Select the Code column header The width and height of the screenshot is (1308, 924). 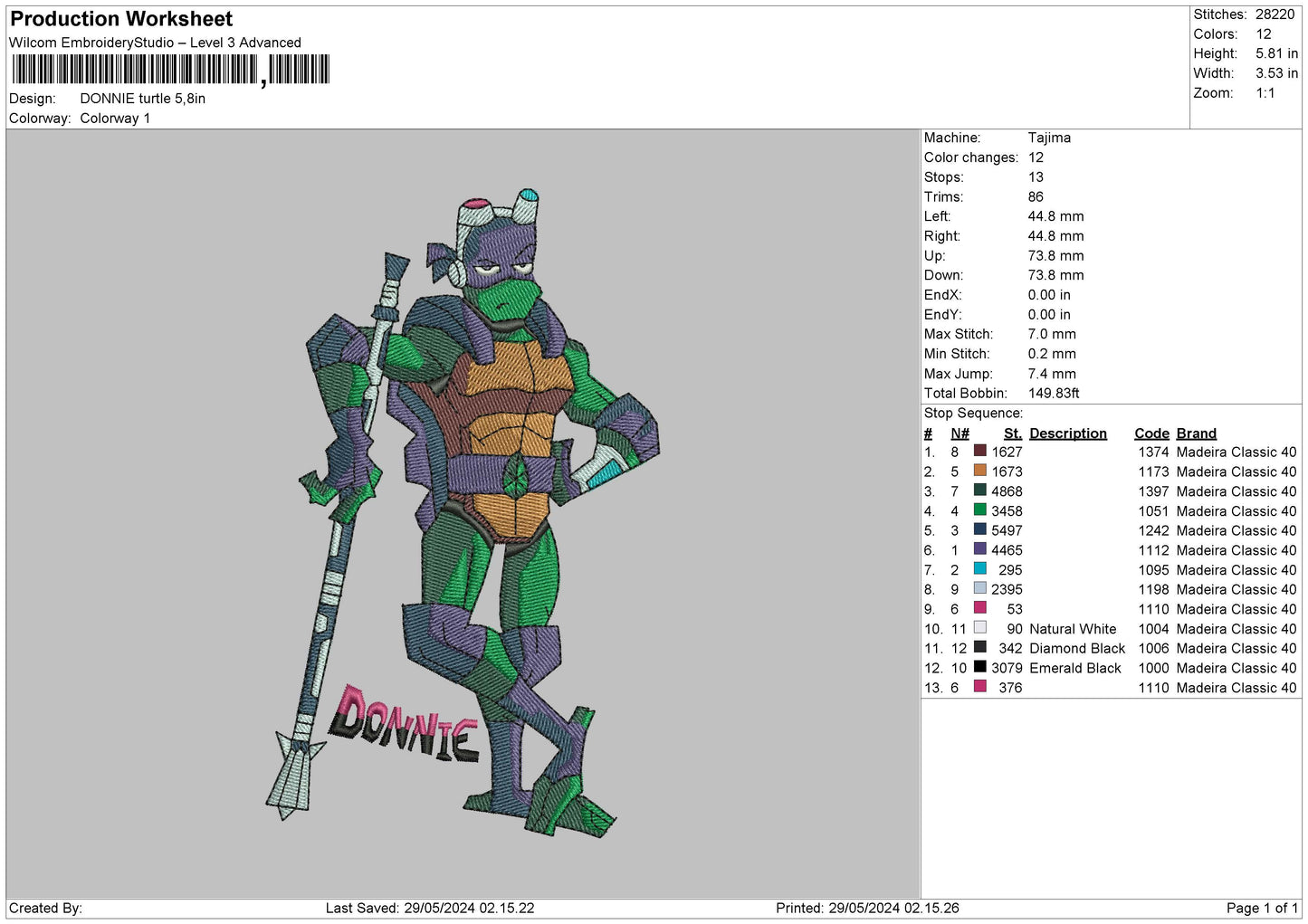[1151, 433]
